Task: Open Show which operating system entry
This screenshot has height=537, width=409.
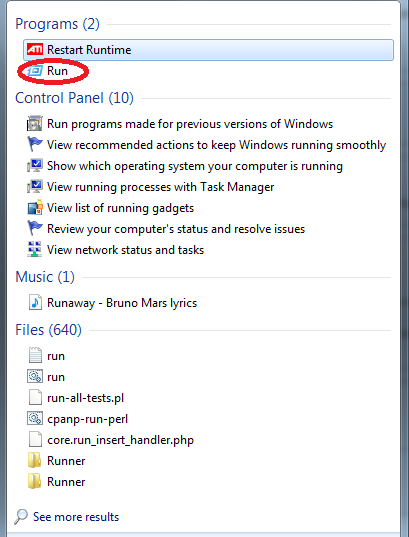Action: pos(195,166)
